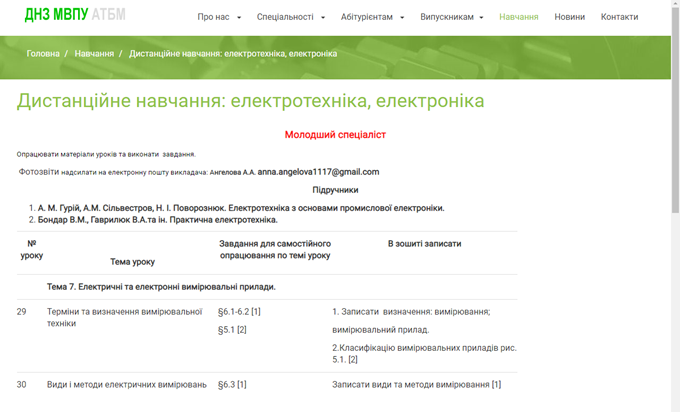Go to the Навчання navigation item
Viewport: 681px width, 413px height.
coord(519,17)
